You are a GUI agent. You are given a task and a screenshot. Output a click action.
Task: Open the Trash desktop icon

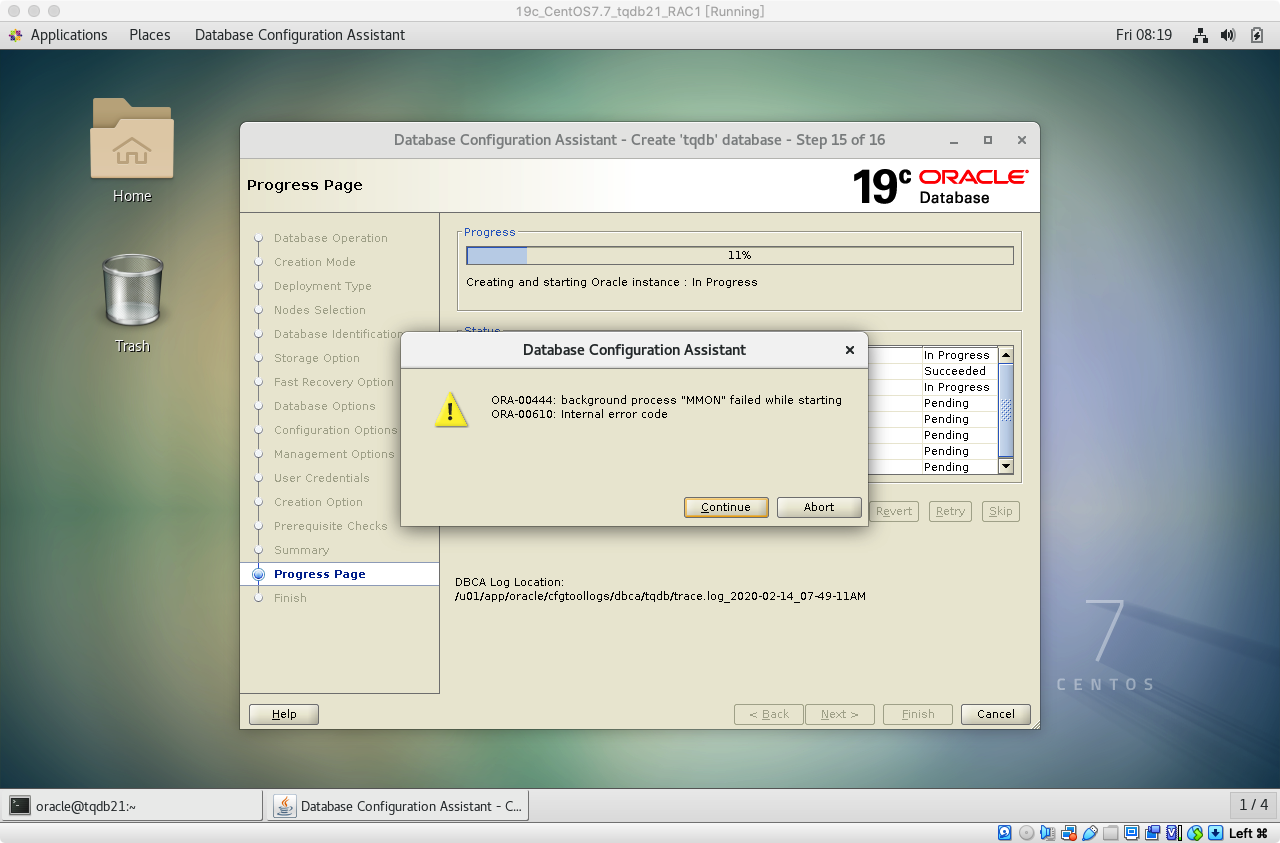(x=132, y=290)
